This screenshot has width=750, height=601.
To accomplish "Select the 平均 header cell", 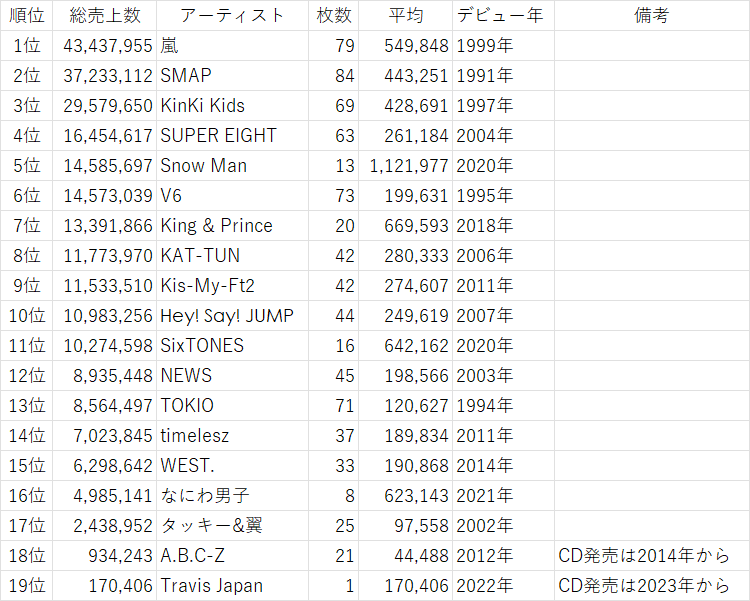I will click(x=406, y=15).
